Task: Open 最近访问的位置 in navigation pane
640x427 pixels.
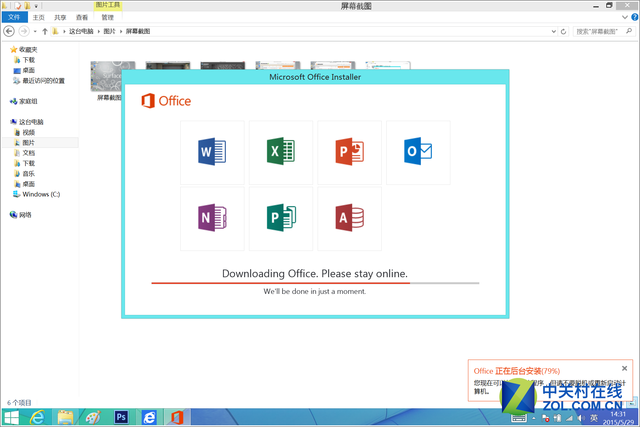Action: [44, 80]
